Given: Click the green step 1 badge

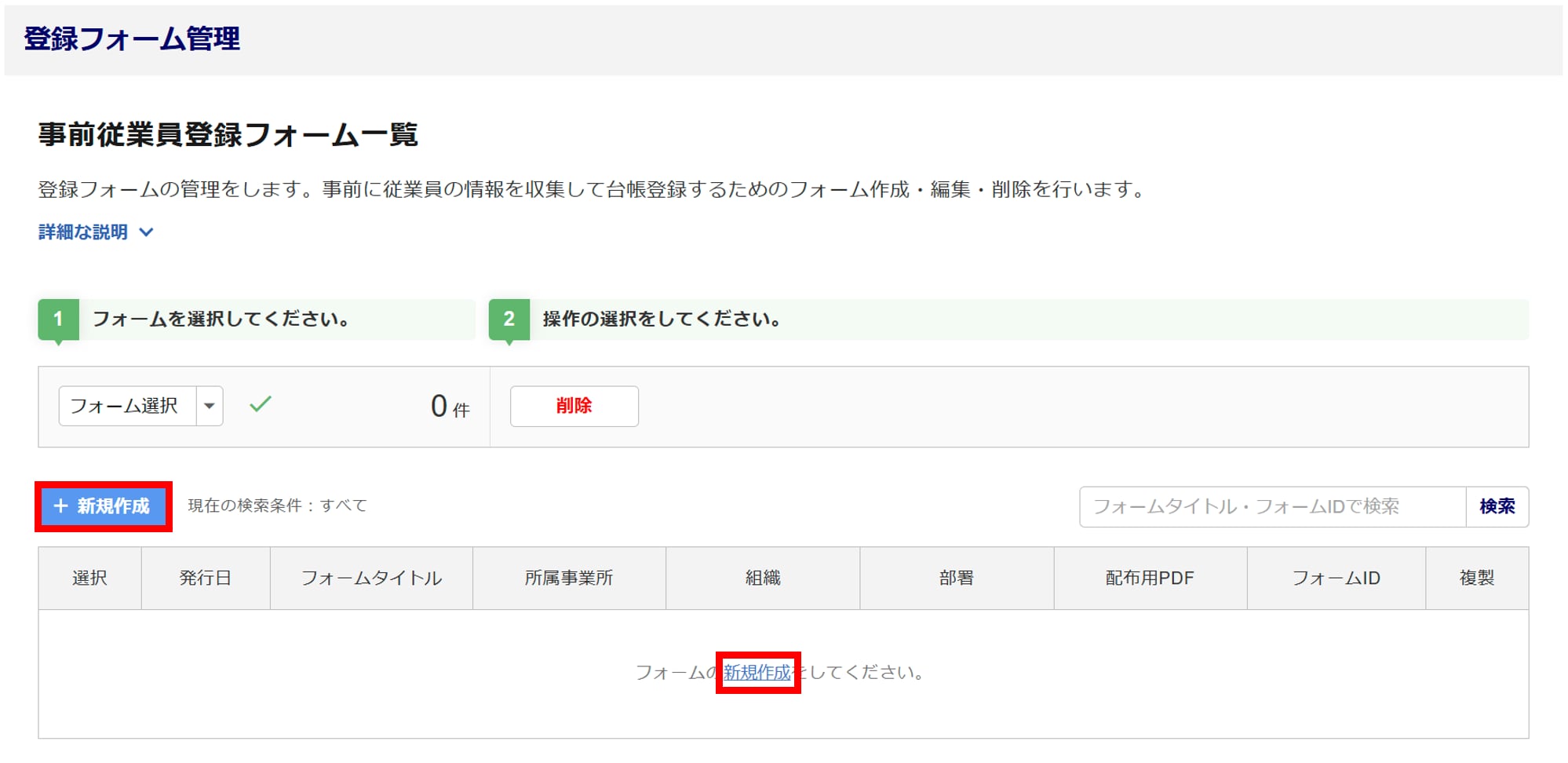Looking at the screenshot, I should pyautogui.click(x=58, y=319).
